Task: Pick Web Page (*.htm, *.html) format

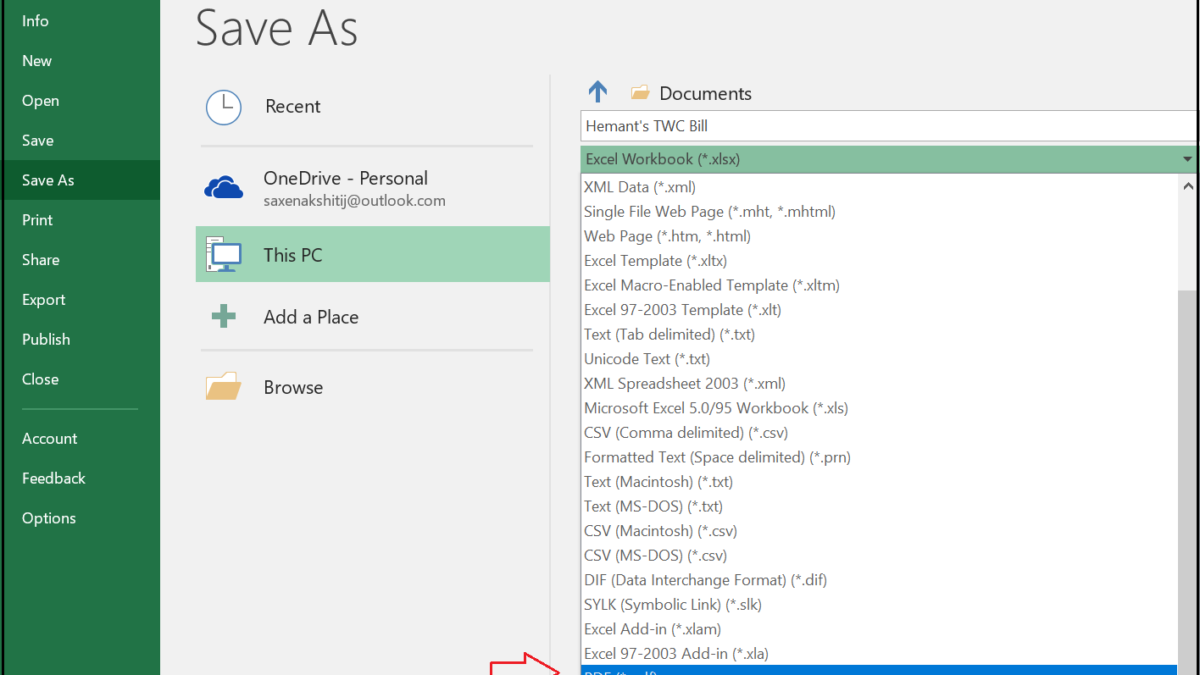Action: tap(667, 236)
